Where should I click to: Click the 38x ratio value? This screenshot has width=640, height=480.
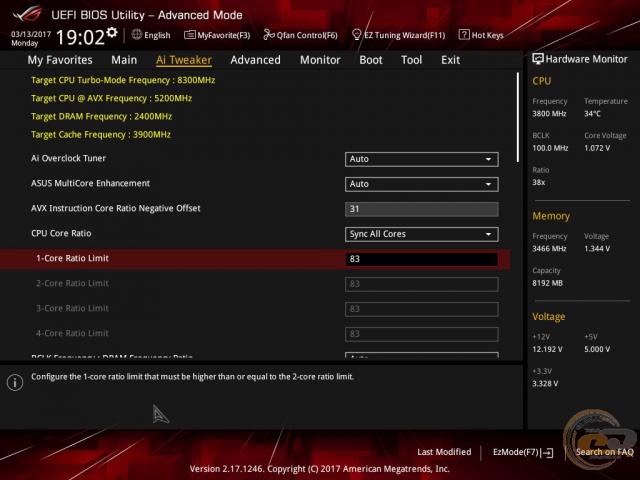pos(538,182)
